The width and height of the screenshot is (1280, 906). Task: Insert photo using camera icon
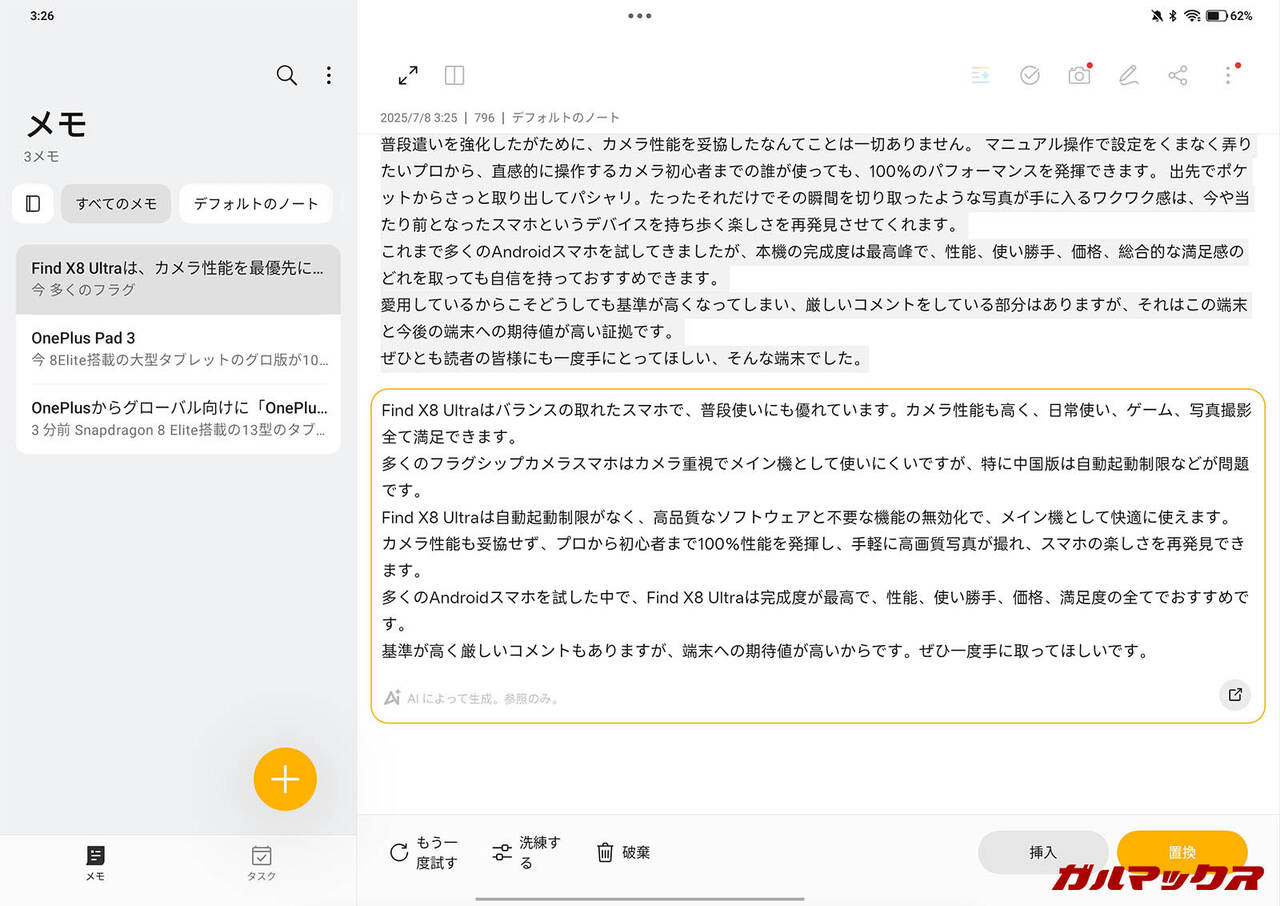click(x=1079, y=76)
